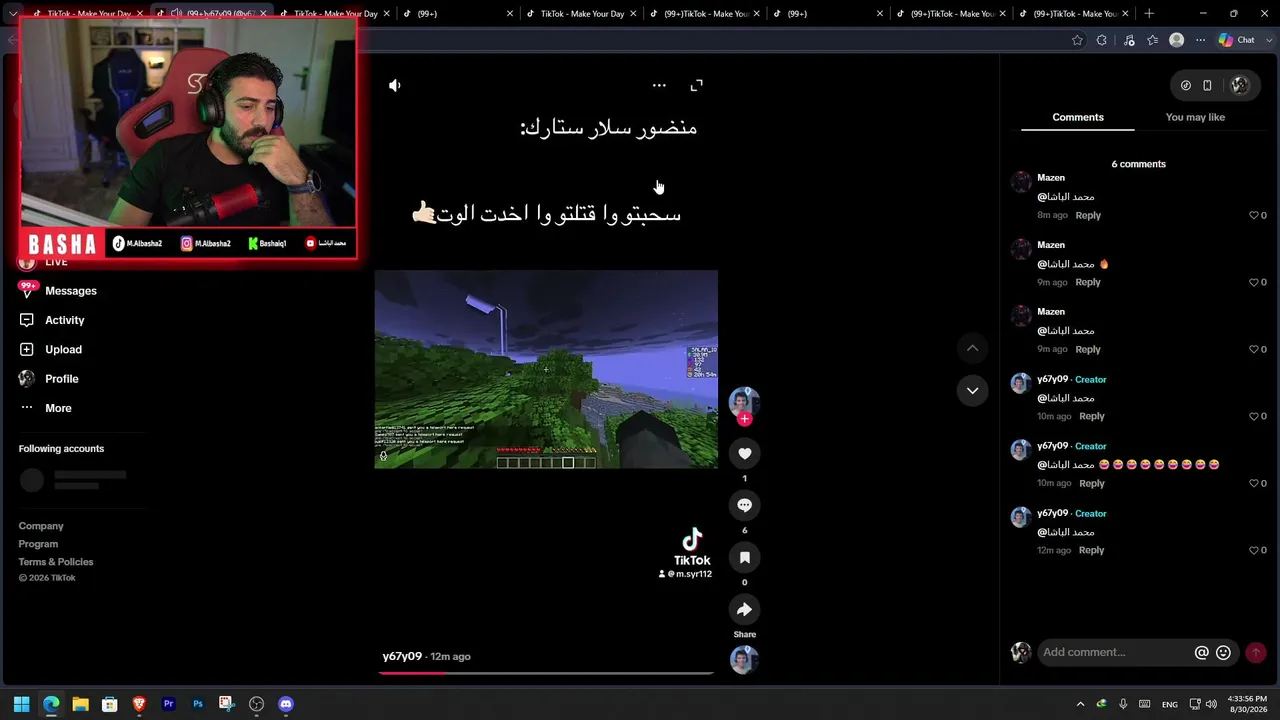Open the video's comment bubble icon
This screenshot has width=1280, height=720.
[x=744, y=506]
